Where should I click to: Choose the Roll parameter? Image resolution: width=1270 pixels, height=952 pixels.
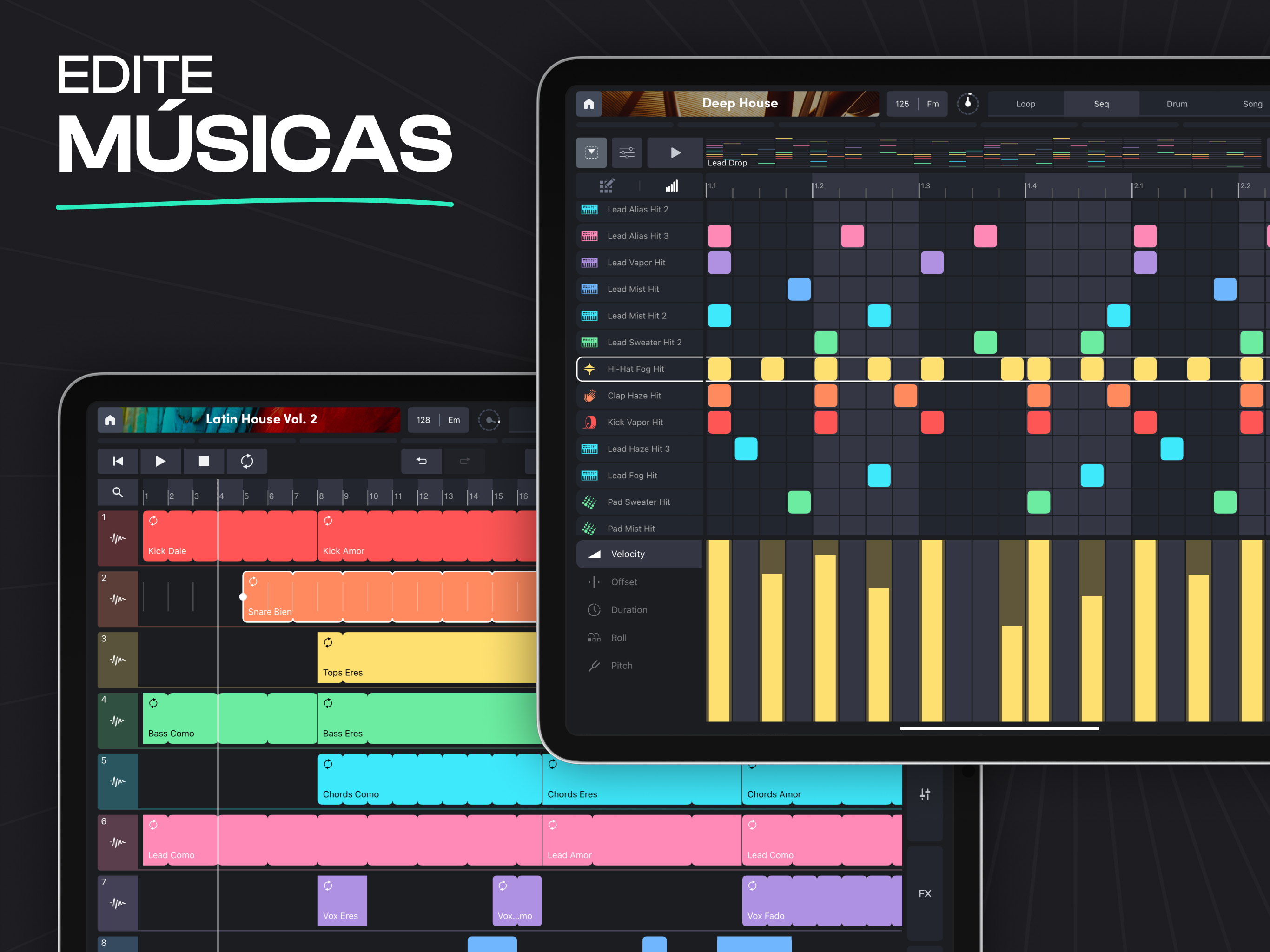pyautogui.click(x=639, y=638)
